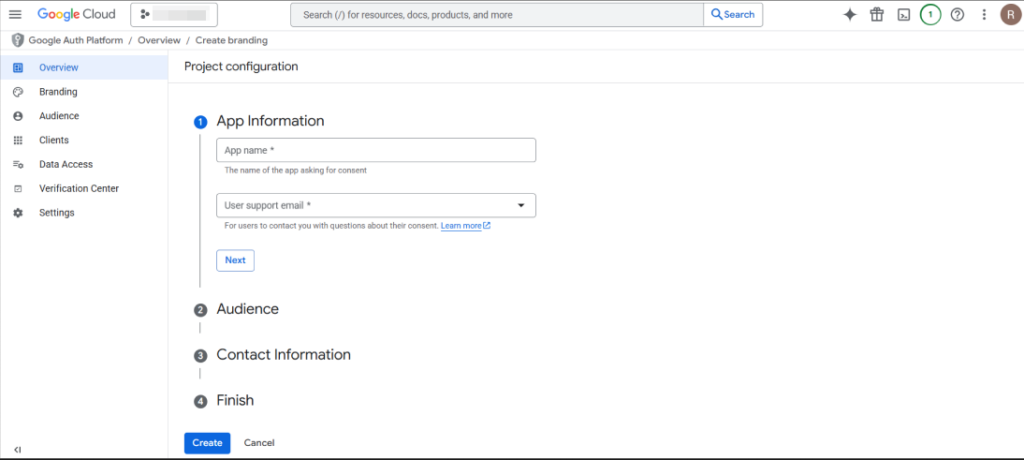This screenshot has width=1024, height=460.
Task: Go to Overview breadcrumb link
Action: click(159, 41)
